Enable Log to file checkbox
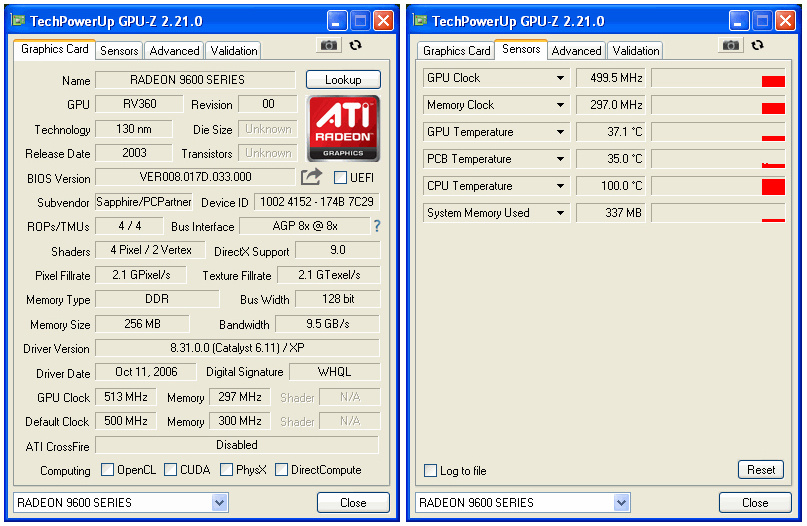Viewport: 807px width, 526px height. click(430, 470)
